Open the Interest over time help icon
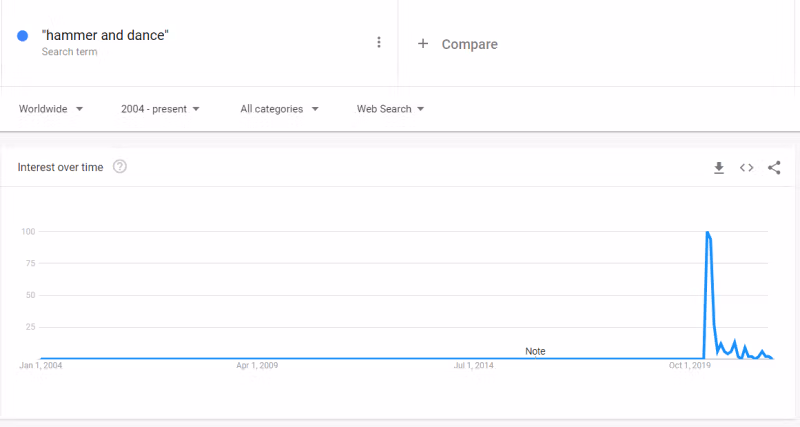Viewport: 800px width, 427px height. coord(120,167)
